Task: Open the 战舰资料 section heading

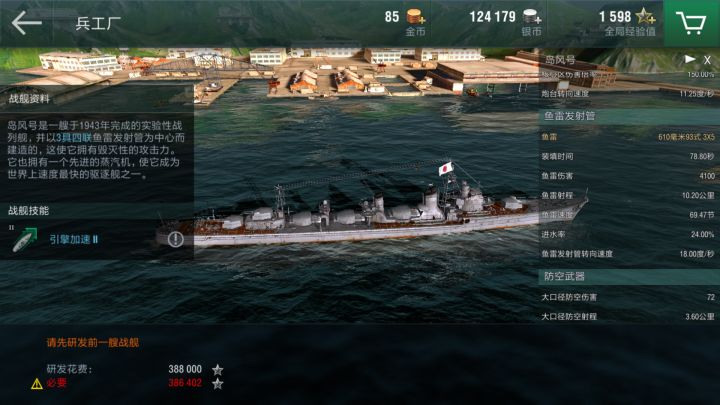Action: click(29, 99)
